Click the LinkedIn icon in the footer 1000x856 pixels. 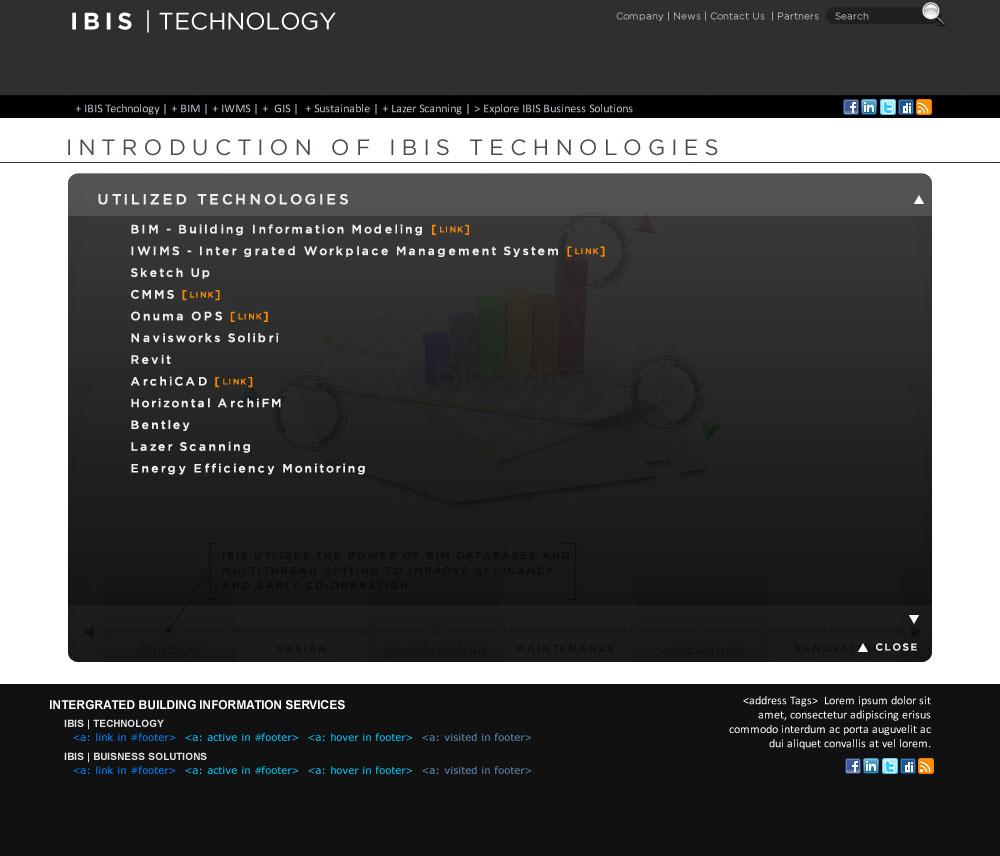tap(871, 766)
